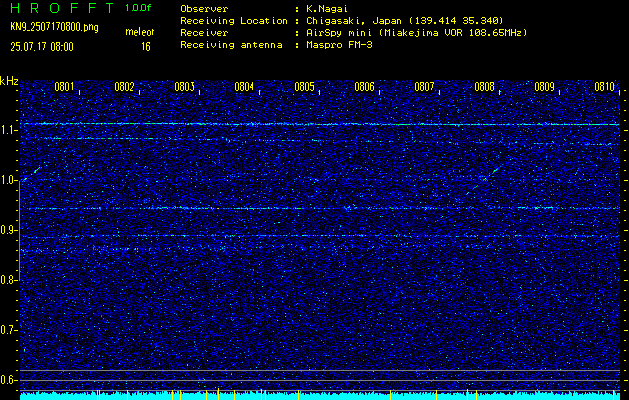Click the 0801 time marker
This screenshot has width=629, height=400.
tap(64, 86)
